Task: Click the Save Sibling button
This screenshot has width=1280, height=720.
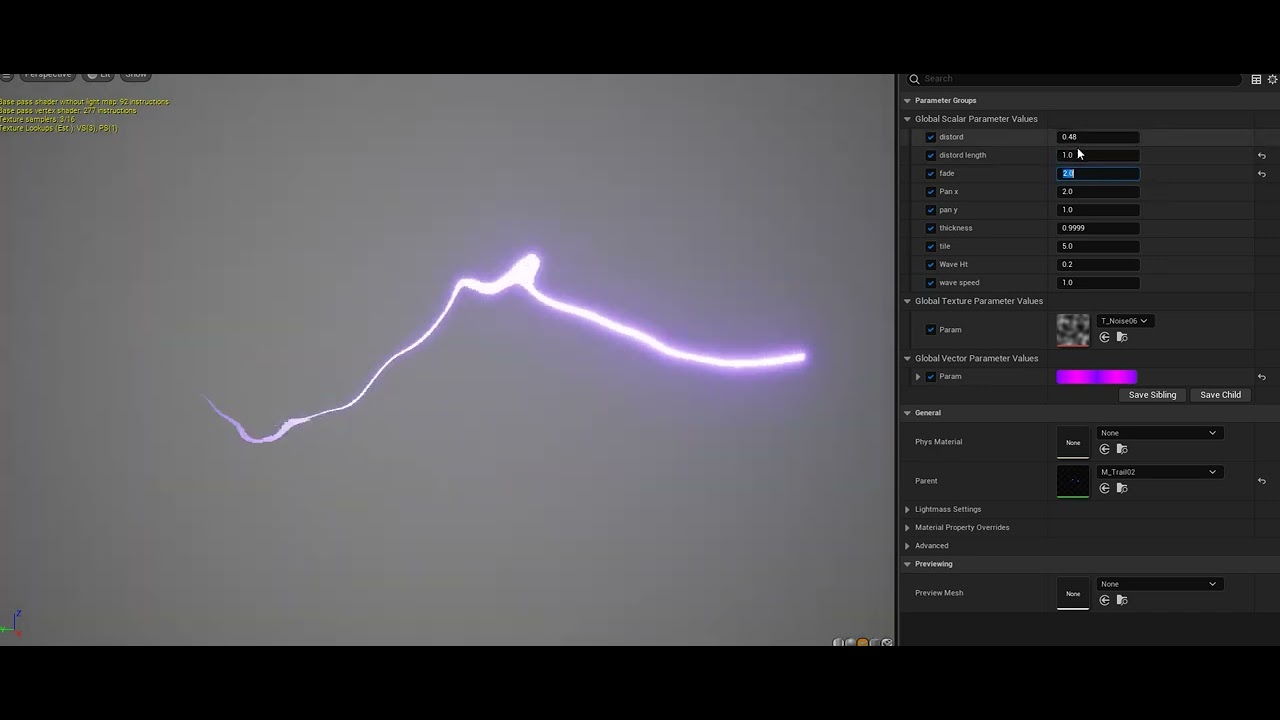Action: pyautogui.click(x=1152, y=395)
